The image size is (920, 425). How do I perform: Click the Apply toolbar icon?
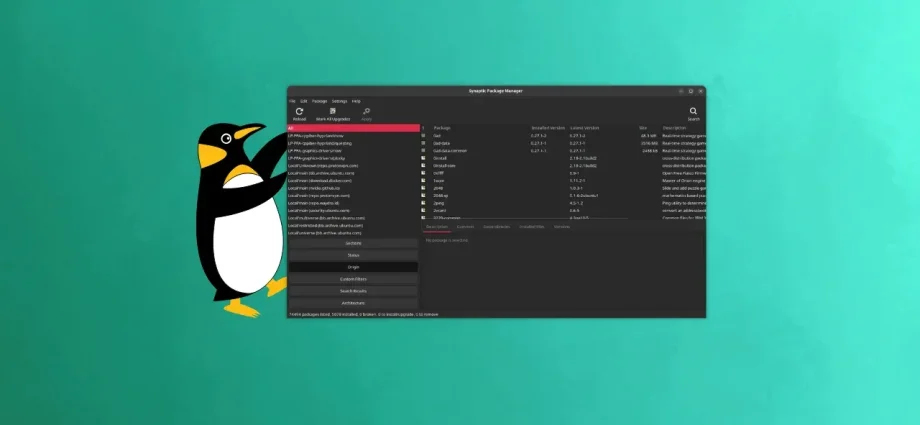click(x=367, y=111)
